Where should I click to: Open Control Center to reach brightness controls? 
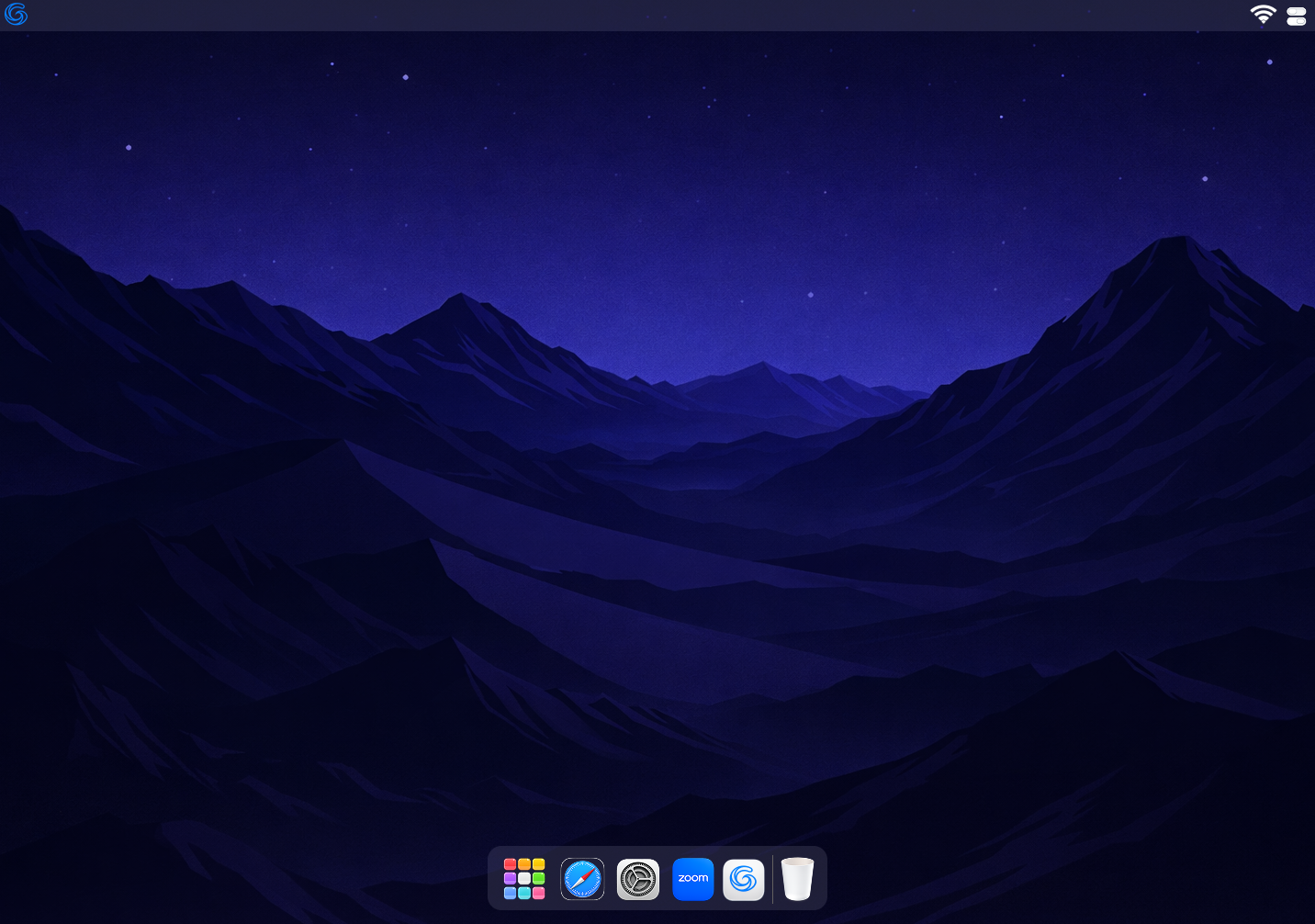[1296, 16]
